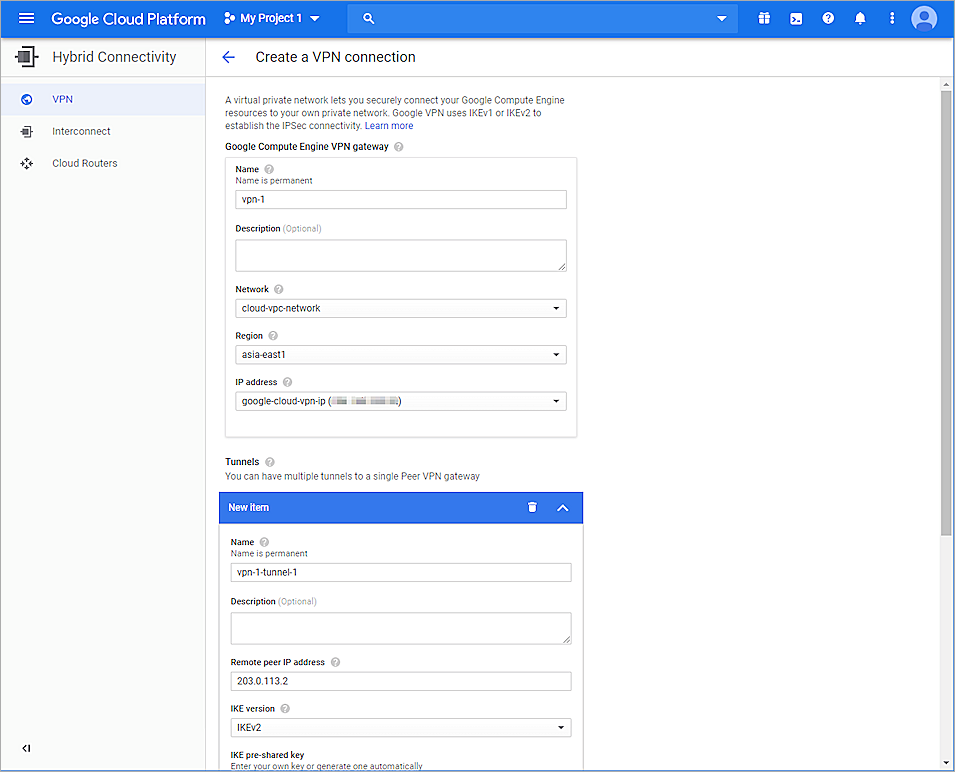Collapse the New item tunnel section

(562, 507)
